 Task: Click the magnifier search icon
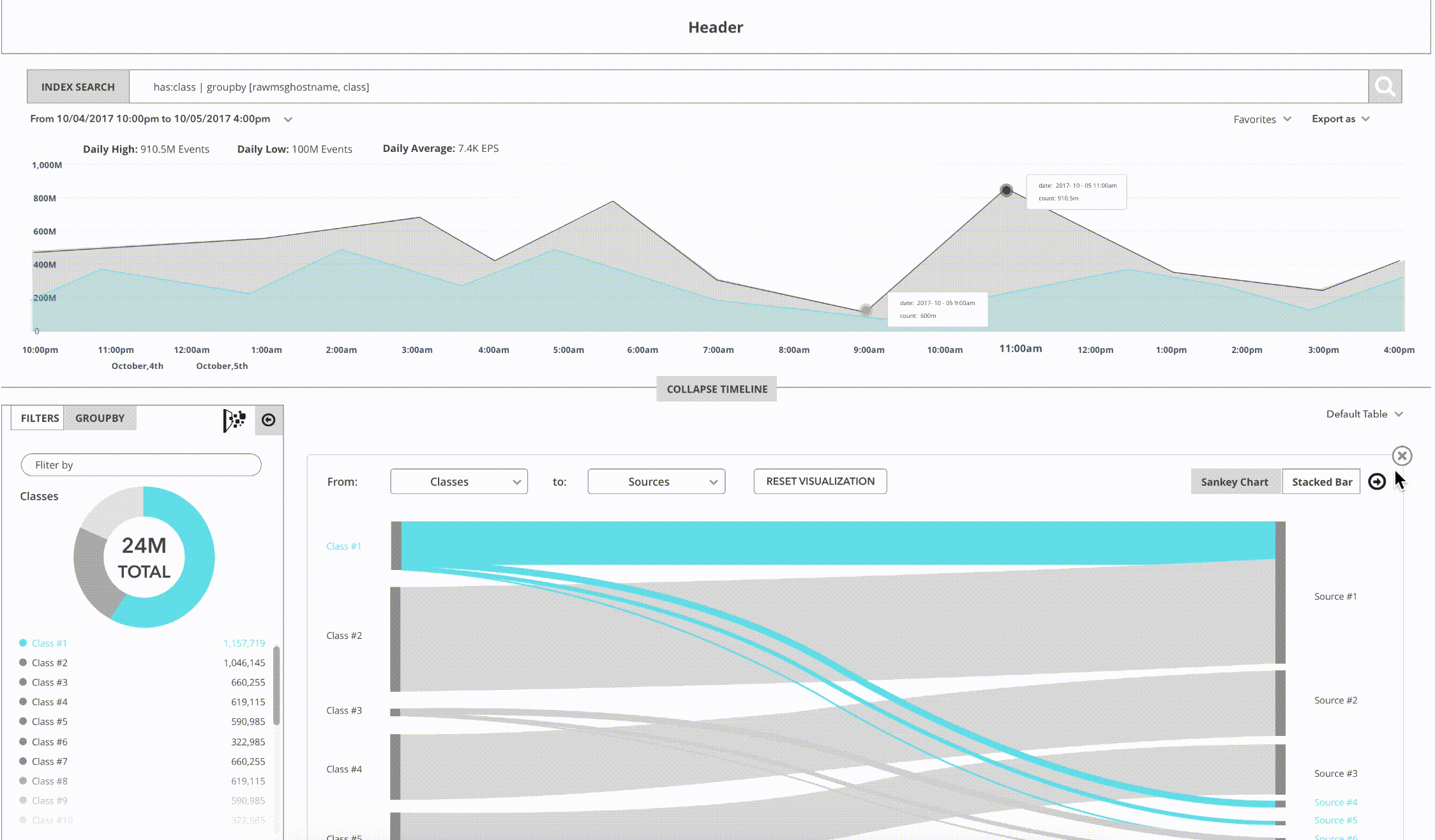1385,86
